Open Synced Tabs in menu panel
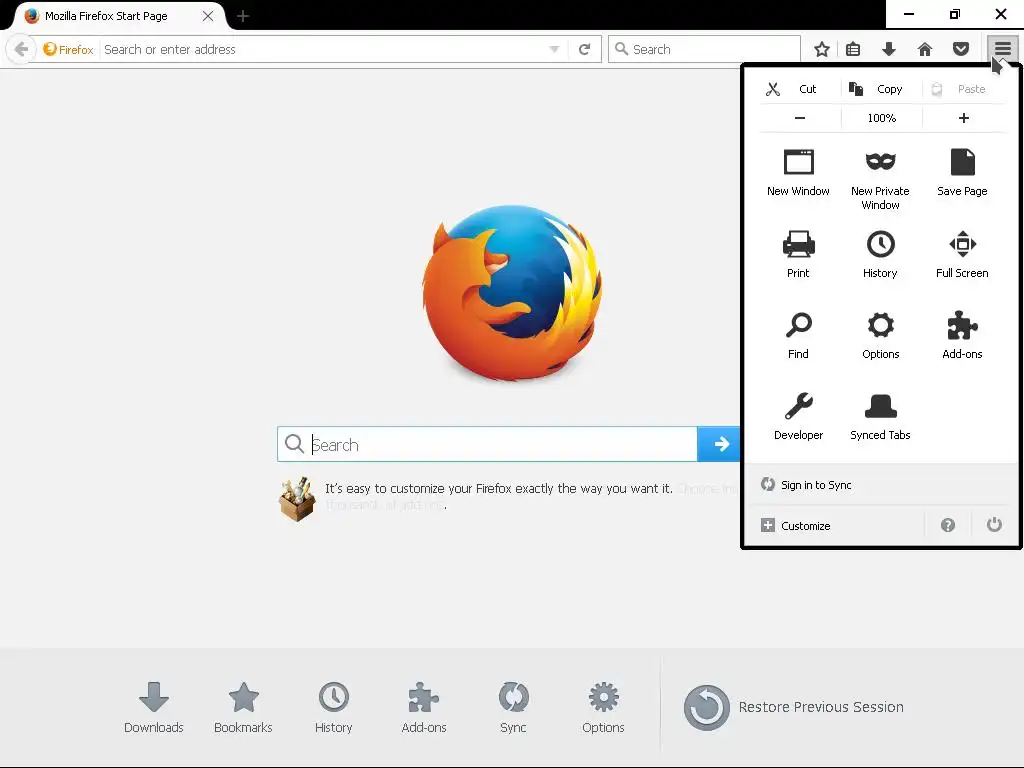This screenshot has width=1024, height=768. click(x=880, y=417)
